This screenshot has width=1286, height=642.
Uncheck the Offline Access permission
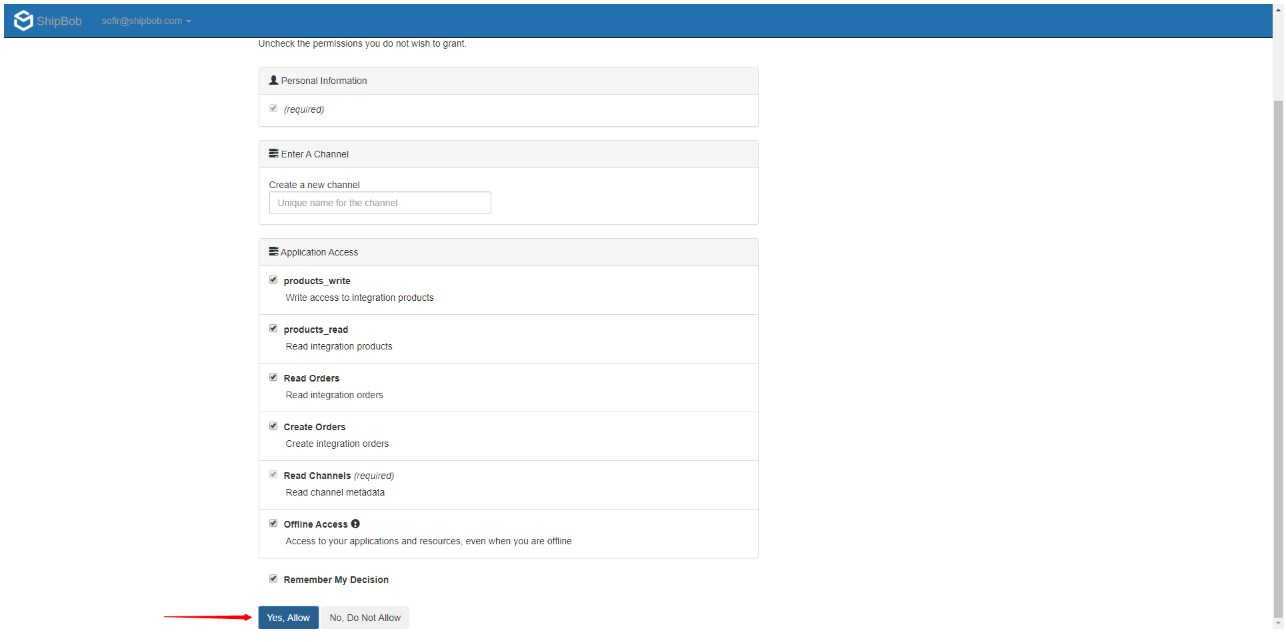[x=273, y=523]
